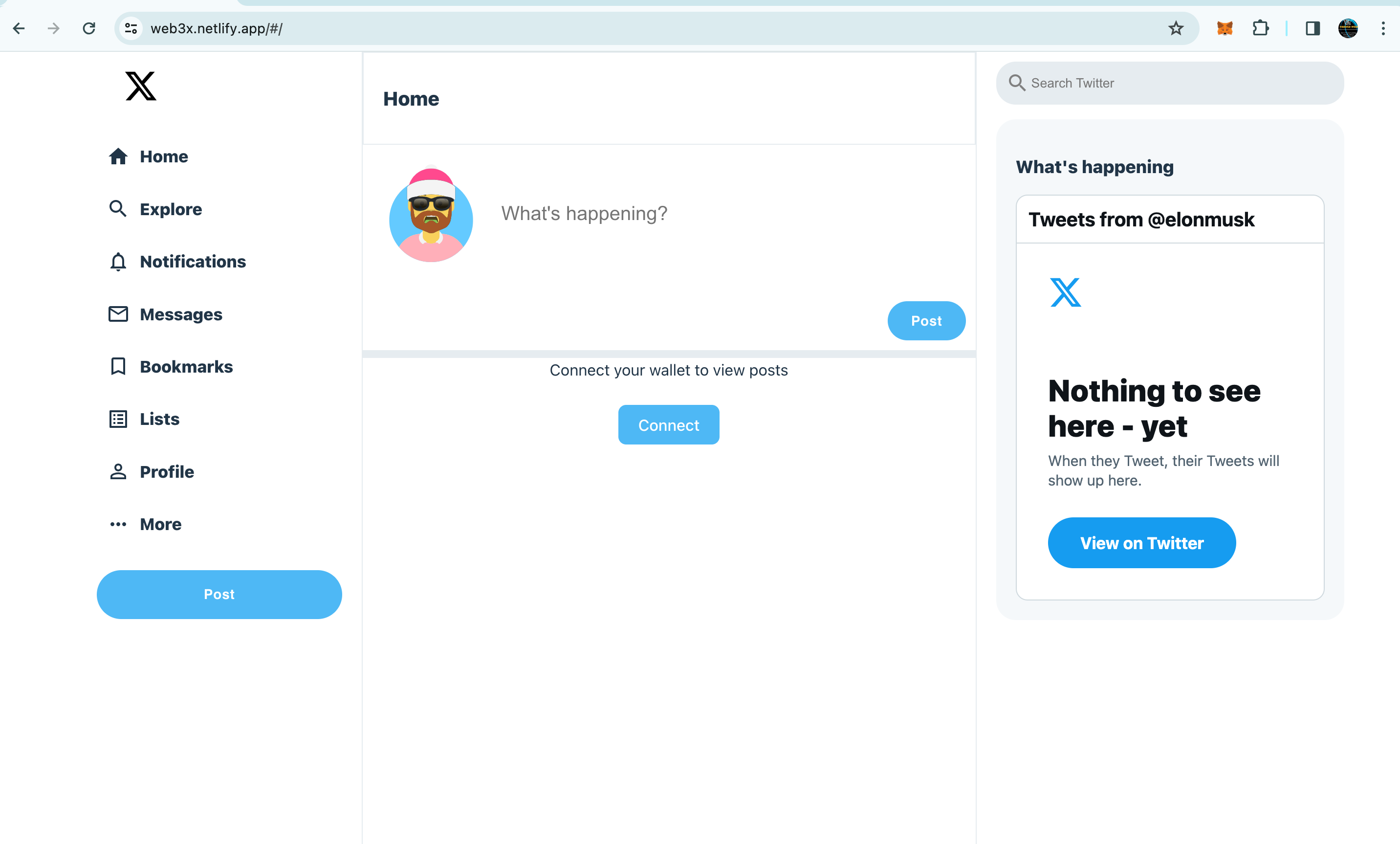Viewport: 1400px width, 844px height.
Task: Click the sidebar Post button
Action: tap(219, 594)
